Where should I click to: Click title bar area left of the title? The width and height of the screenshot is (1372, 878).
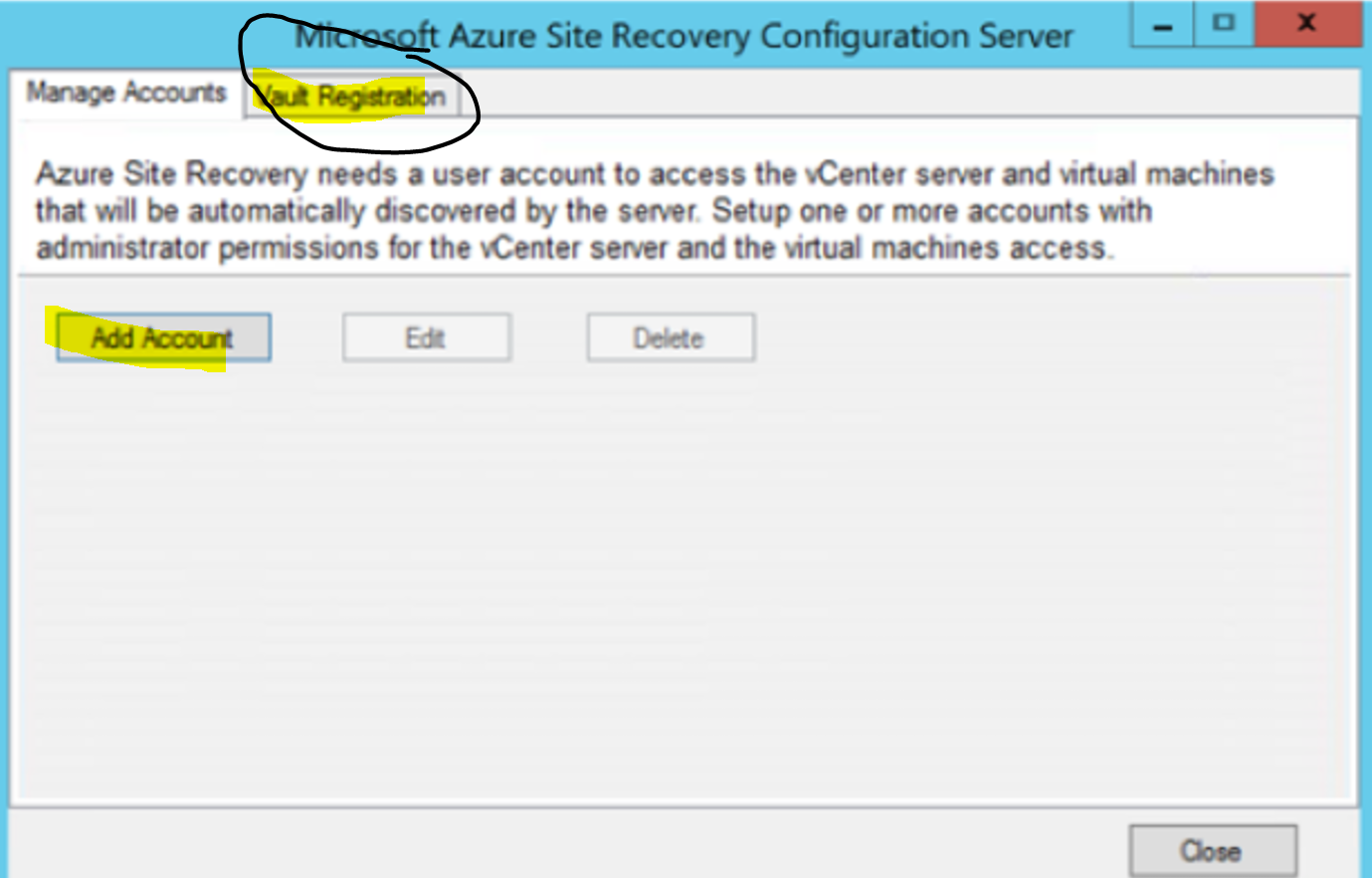119,37
